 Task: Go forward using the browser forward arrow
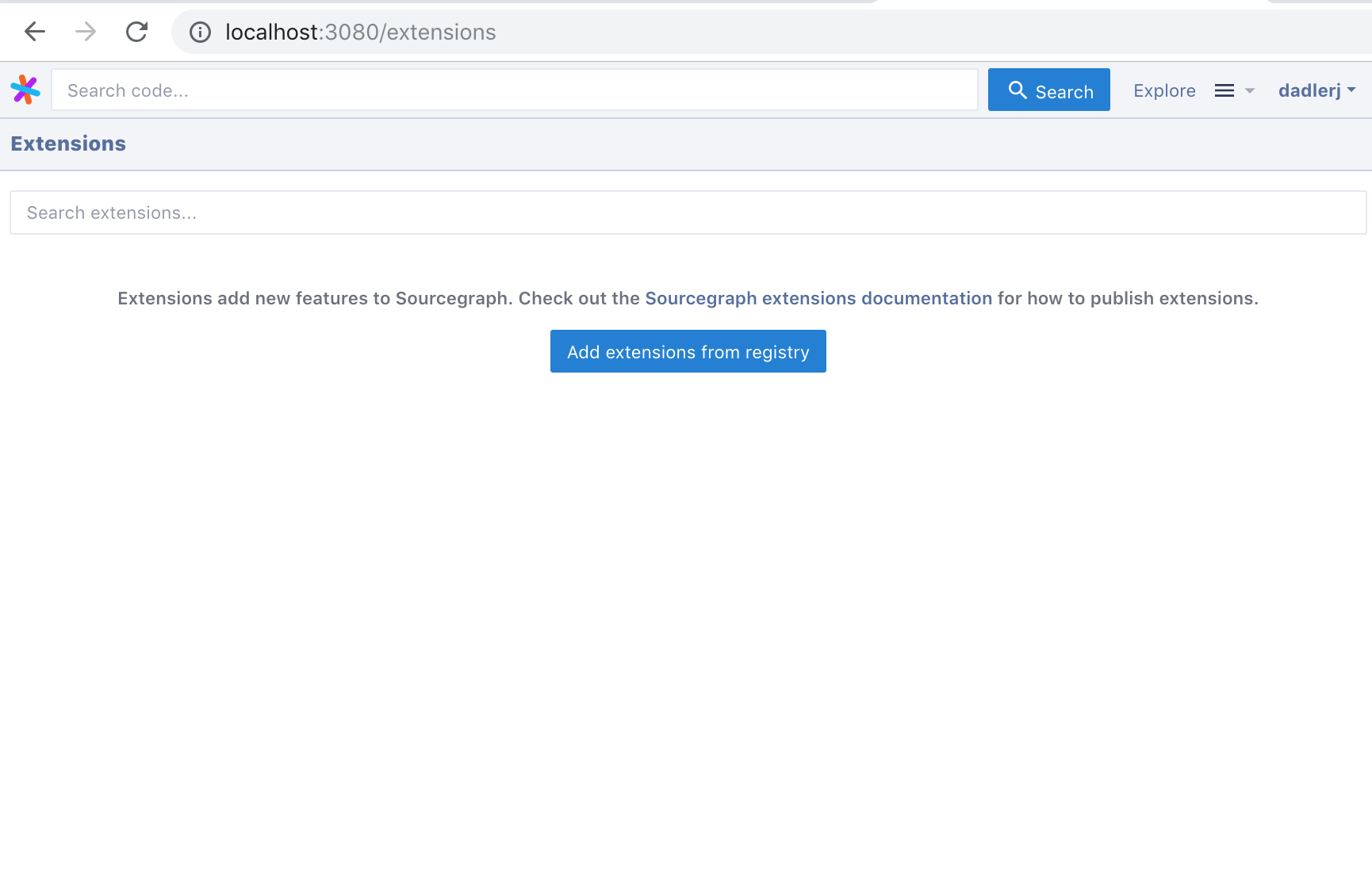(86, 32)
